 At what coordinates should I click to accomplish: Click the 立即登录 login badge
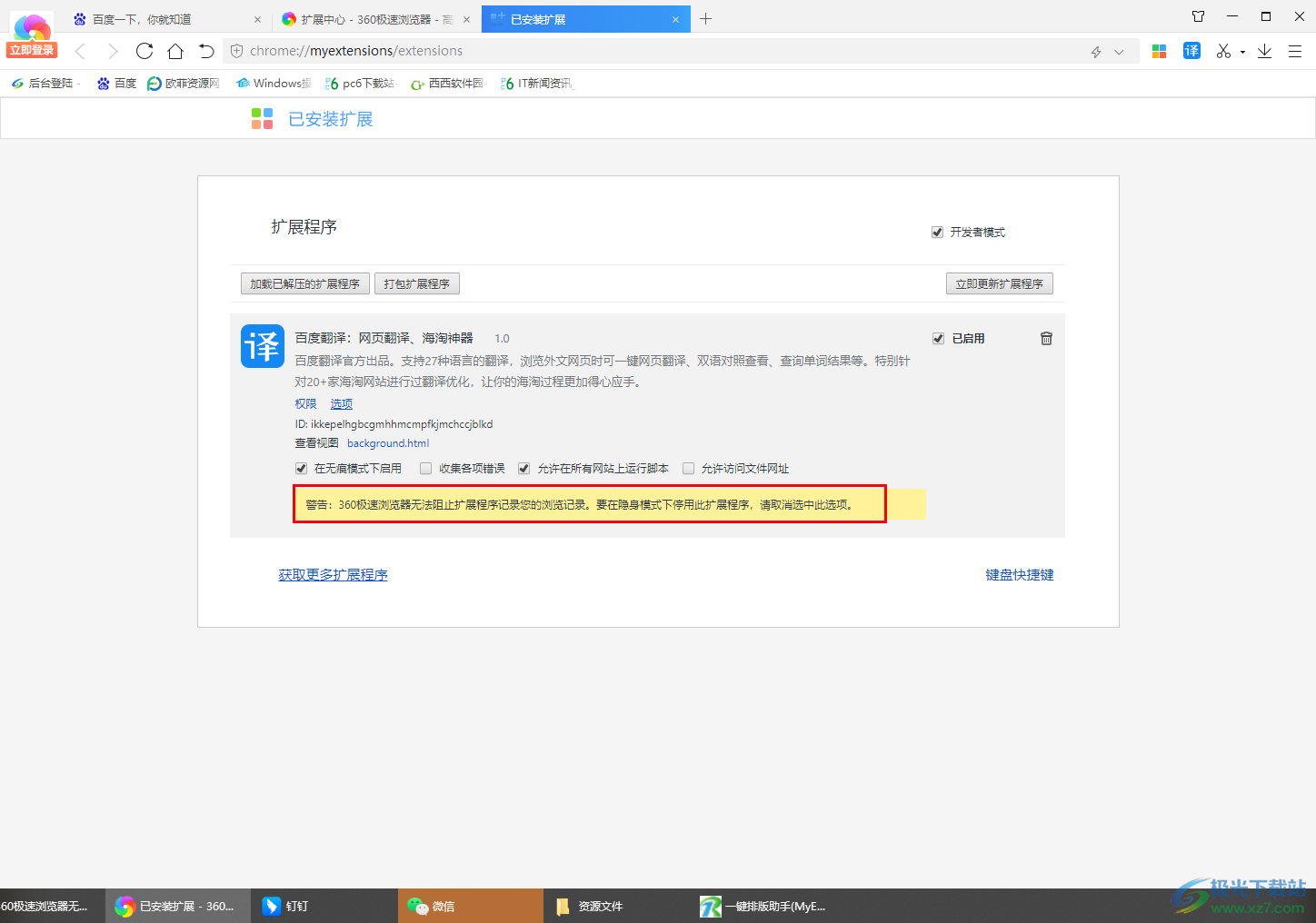(32, 50)
